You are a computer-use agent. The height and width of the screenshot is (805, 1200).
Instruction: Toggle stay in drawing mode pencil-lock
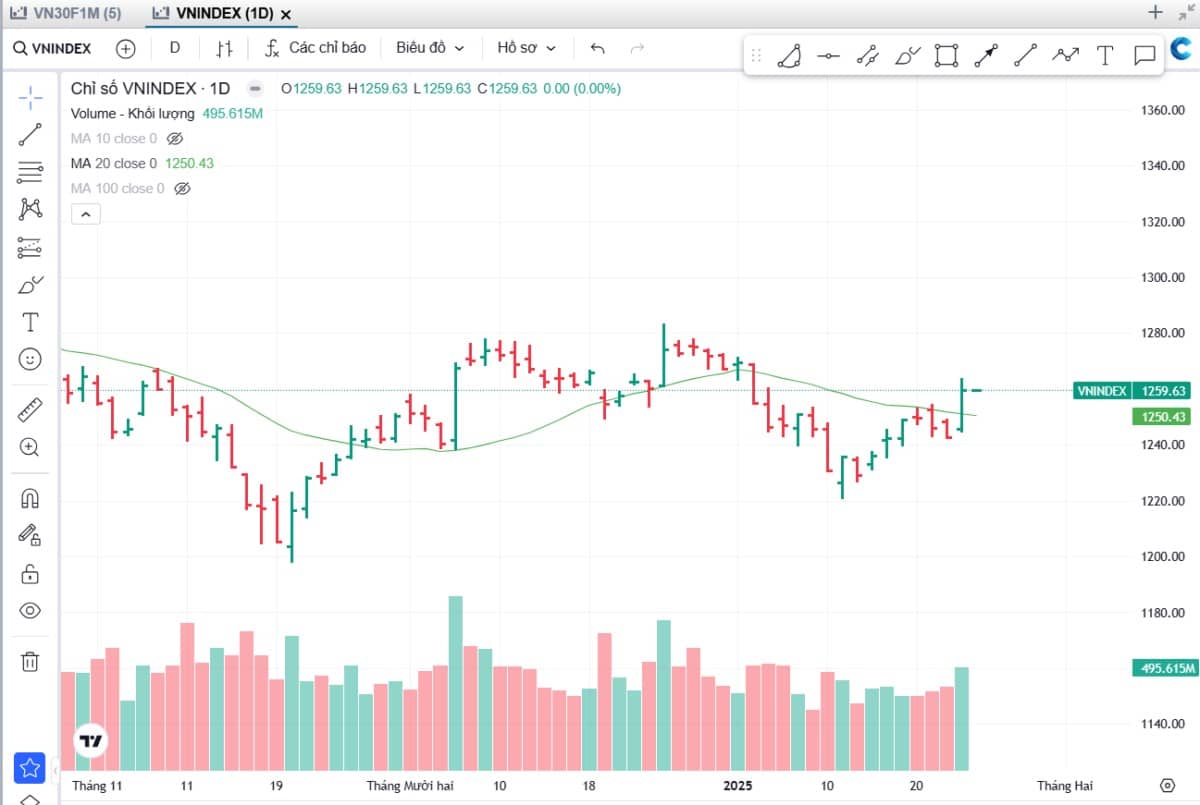[x=30, y=535]
